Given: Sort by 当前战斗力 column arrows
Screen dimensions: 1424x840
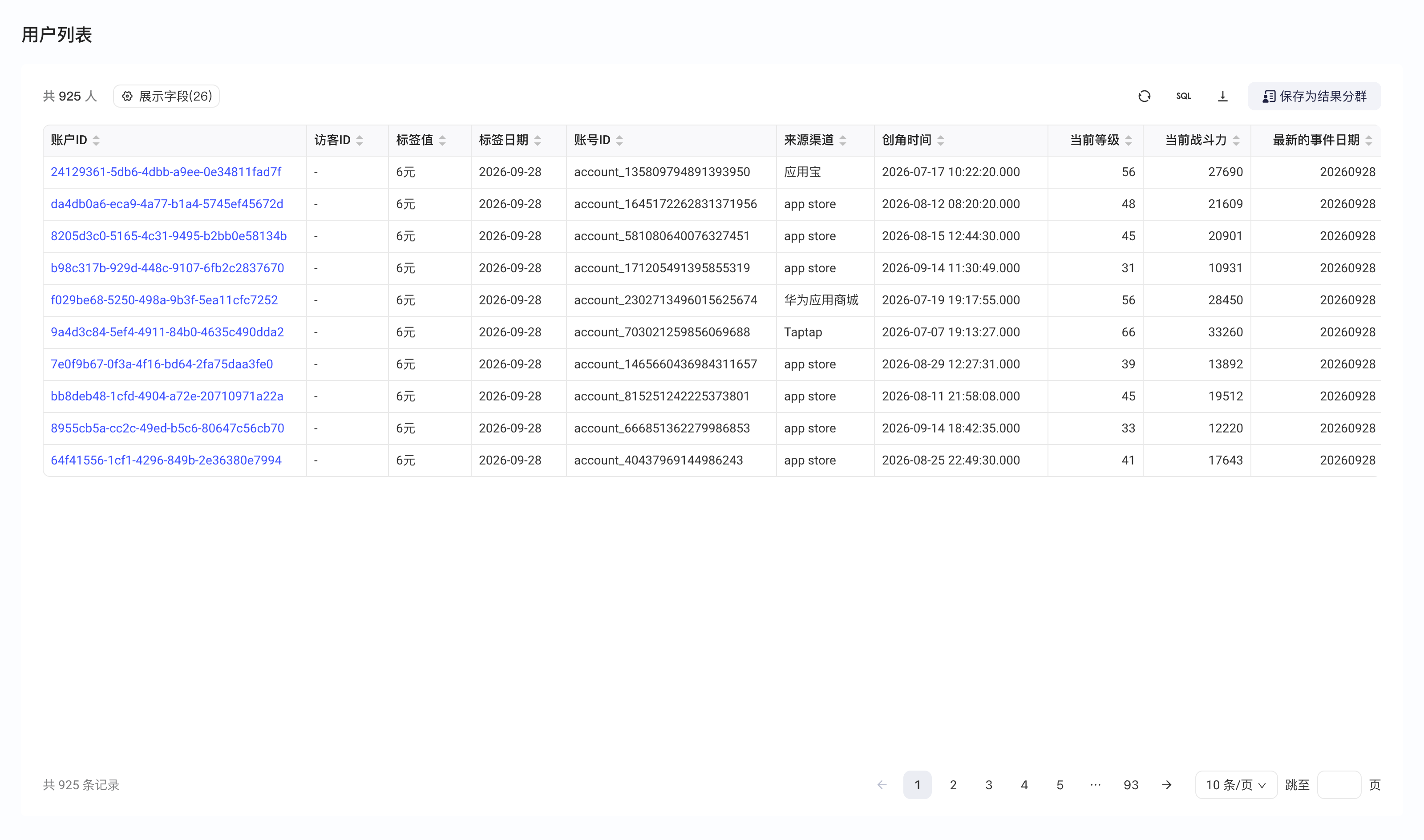Looking at the screenshot, I should point(1235,141).
